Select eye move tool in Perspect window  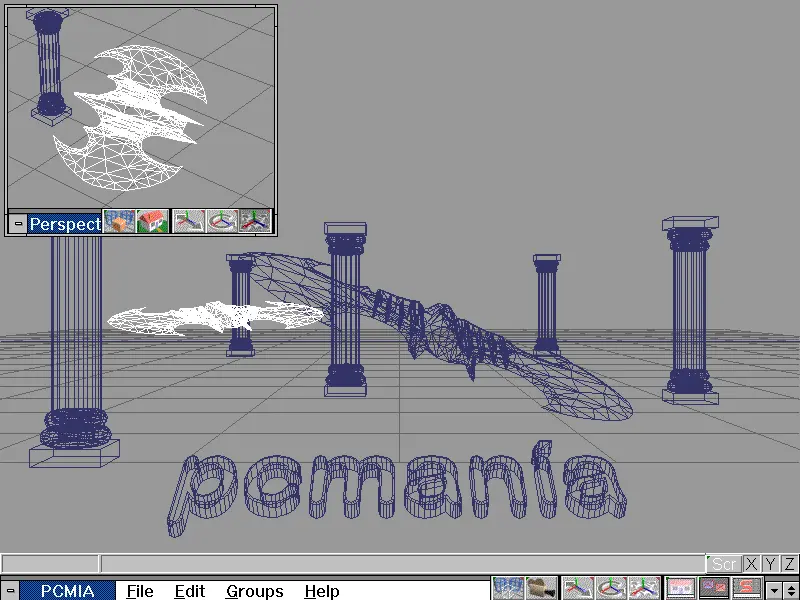[188, 223]
